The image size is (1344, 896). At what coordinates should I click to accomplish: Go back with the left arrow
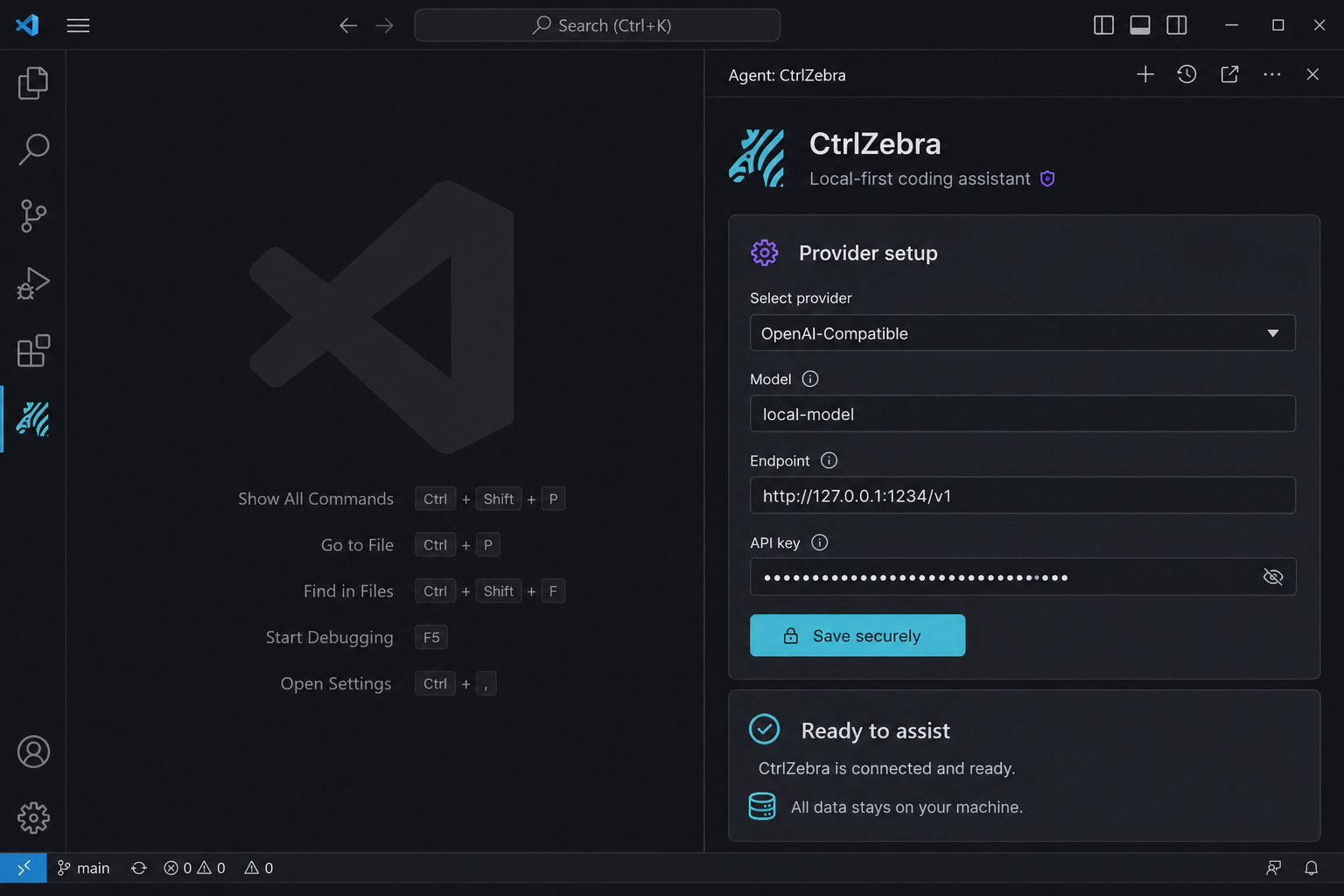coord(348,25)
